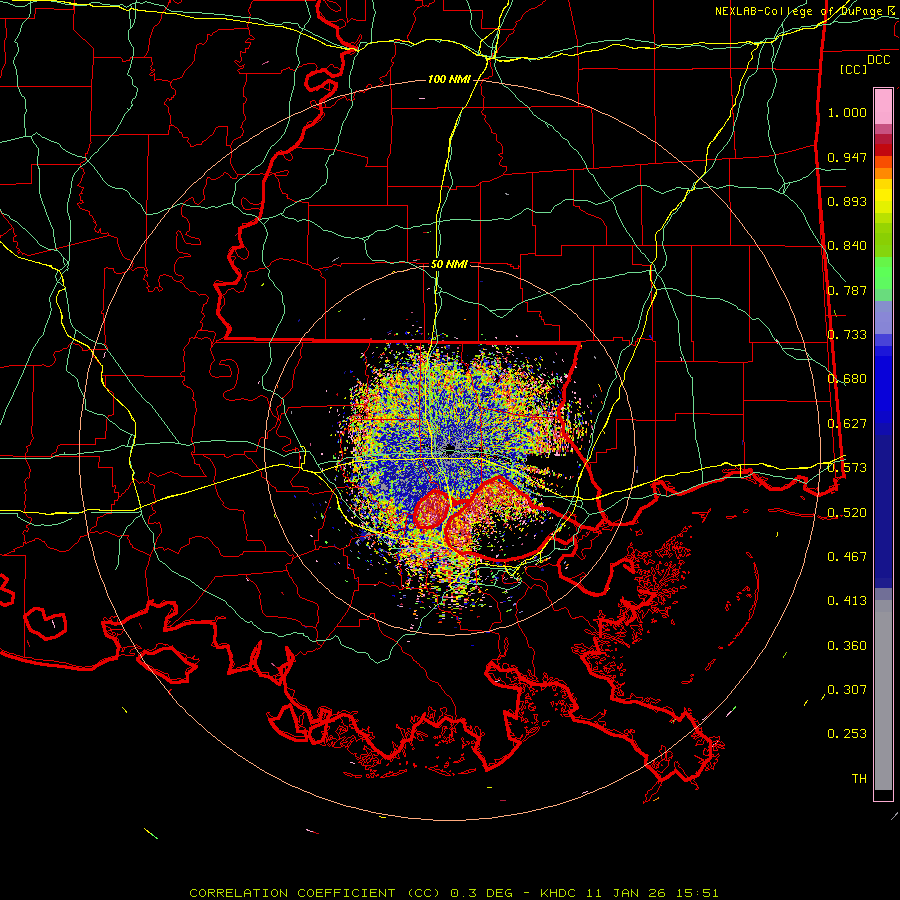
Task: Select the 1.000 scale value
Action: pyautogui.click(x=847, y=112)
